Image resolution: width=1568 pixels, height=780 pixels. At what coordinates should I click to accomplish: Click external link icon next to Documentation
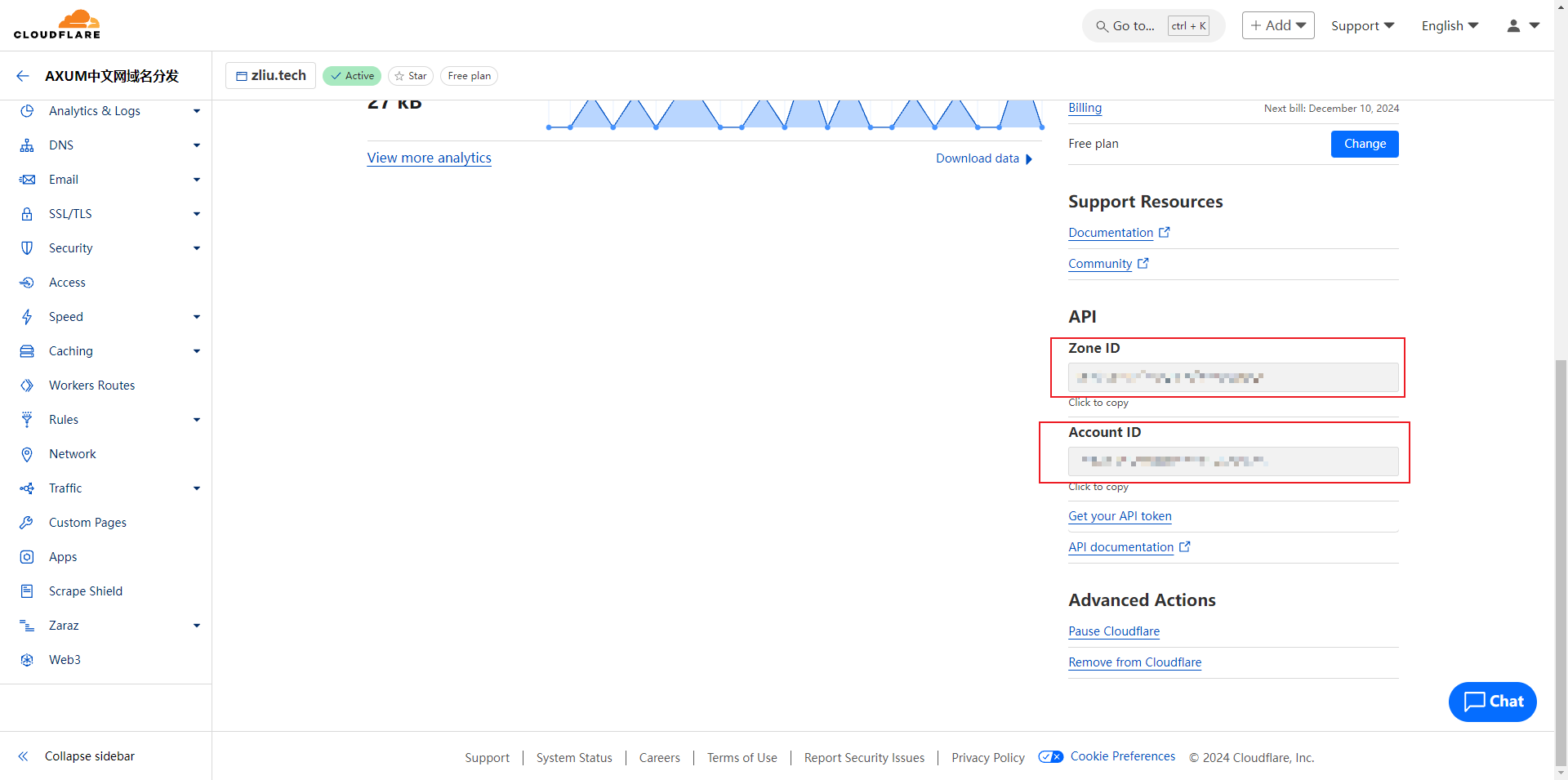tap(1165, 233)
